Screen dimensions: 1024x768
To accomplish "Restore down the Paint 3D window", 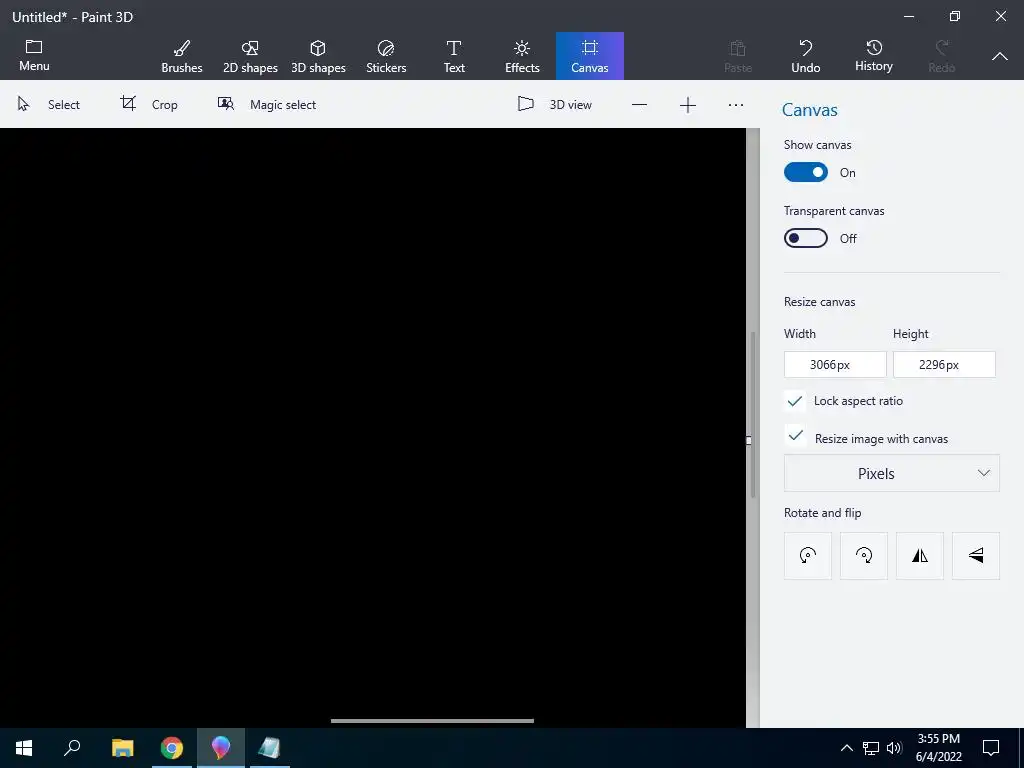I will coord(955,16).
